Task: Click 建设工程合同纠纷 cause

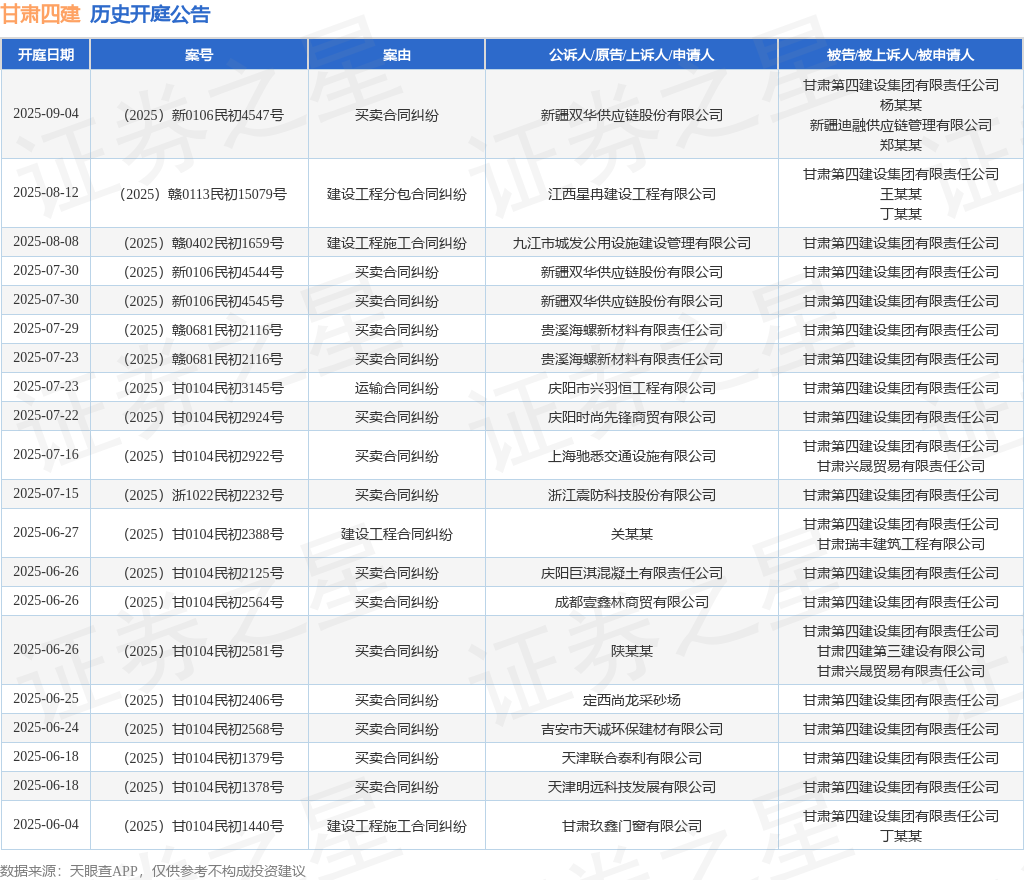Action: pos(396,535)
